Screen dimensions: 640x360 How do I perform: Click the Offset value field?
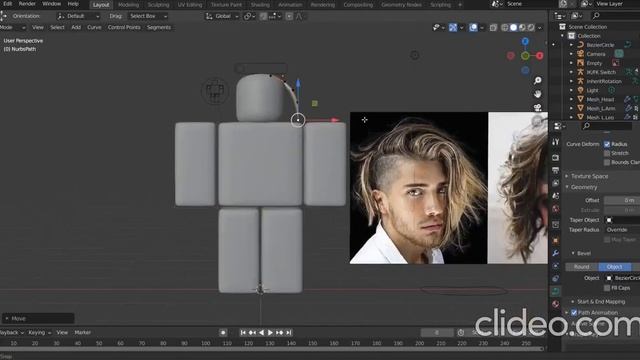click(x=622, y=200)
